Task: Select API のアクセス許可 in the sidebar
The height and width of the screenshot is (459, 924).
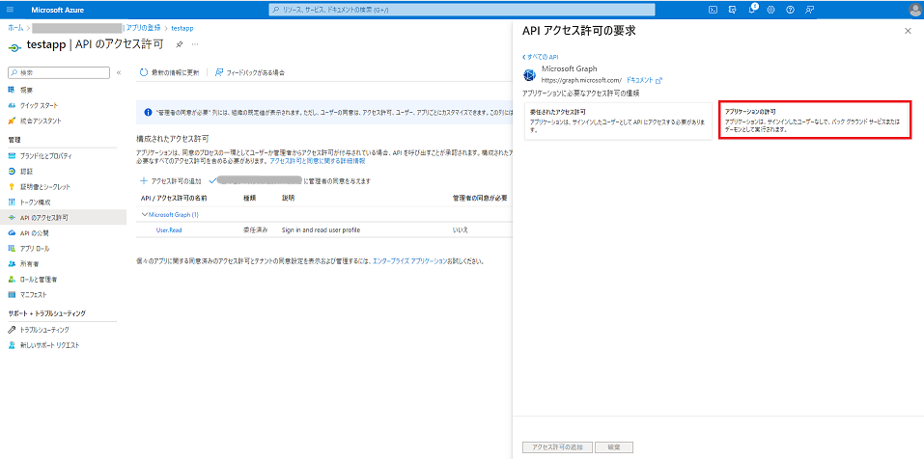Action: pos(63,217)
